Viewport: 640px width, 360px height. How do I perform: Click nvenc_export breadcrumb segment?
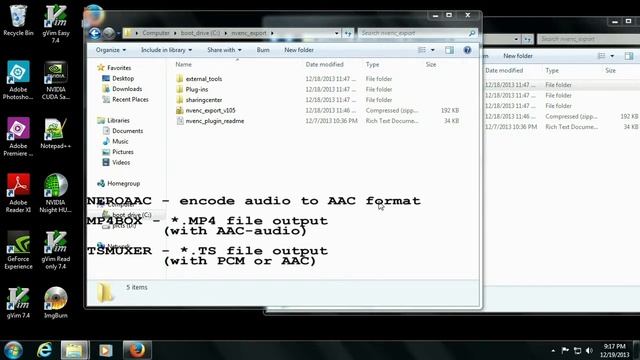[x=249, y=33]
